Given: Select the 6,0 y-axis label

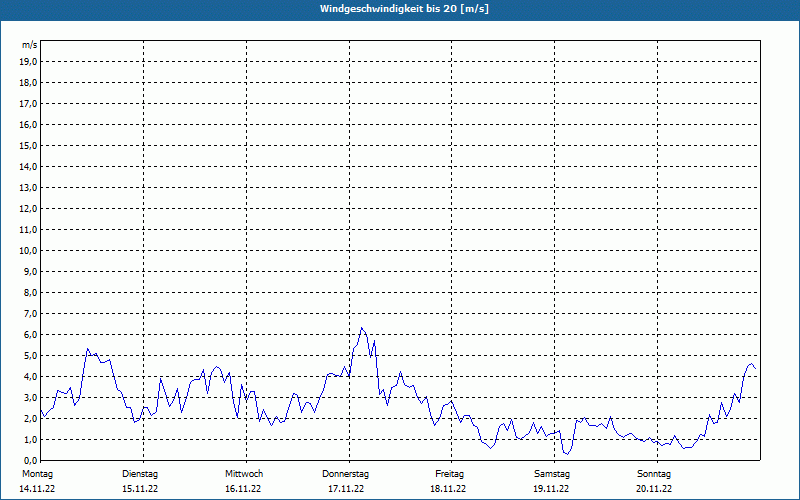Looking at the screenshot, I should (x=30, y=335).
